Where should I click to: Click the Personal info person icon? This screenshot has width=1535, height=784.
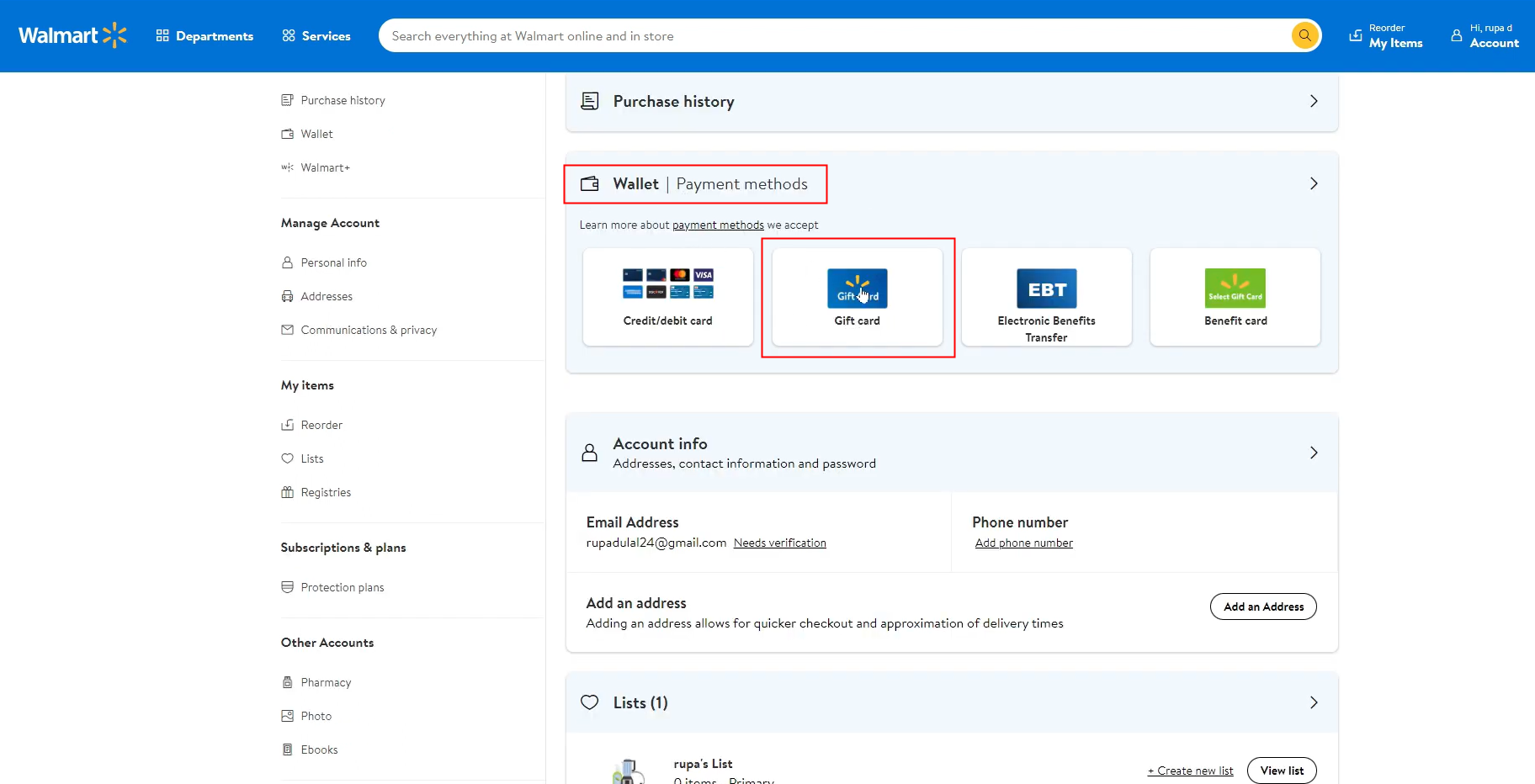(287, 262)
